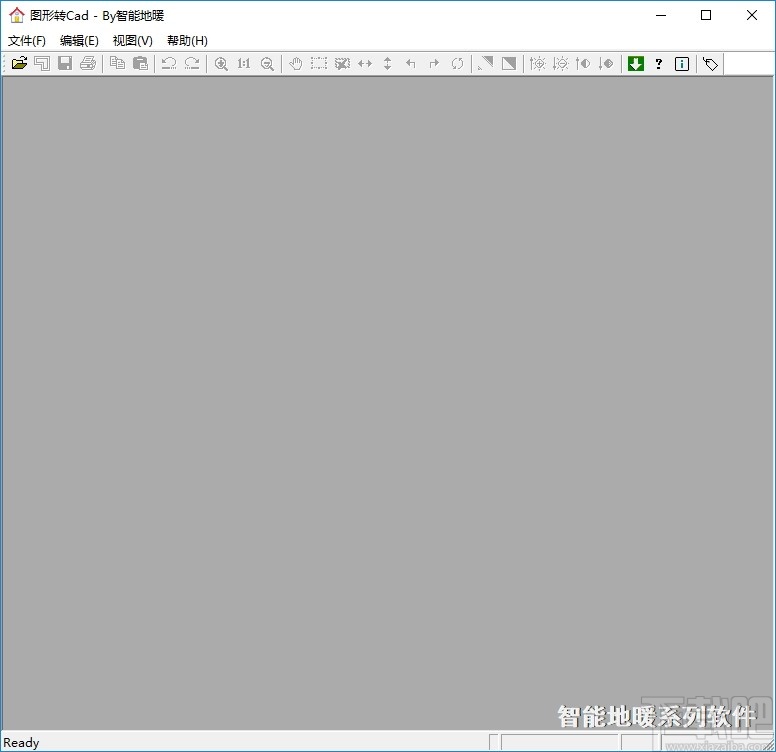Screen dimensions: 776x752
Task: Decrease contrast with down-arrow half-circle icon
Action: (606, 63)
